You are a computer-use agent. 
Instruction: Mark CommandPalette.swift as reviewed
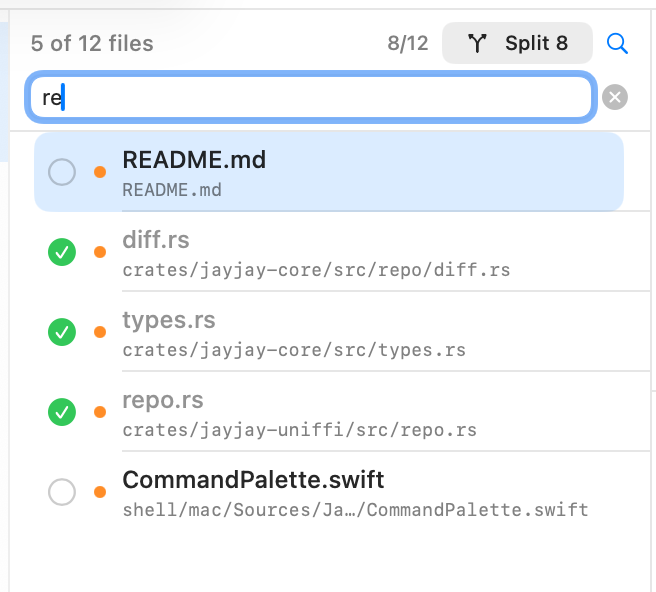pyautogui.click(x=62, y=491)
